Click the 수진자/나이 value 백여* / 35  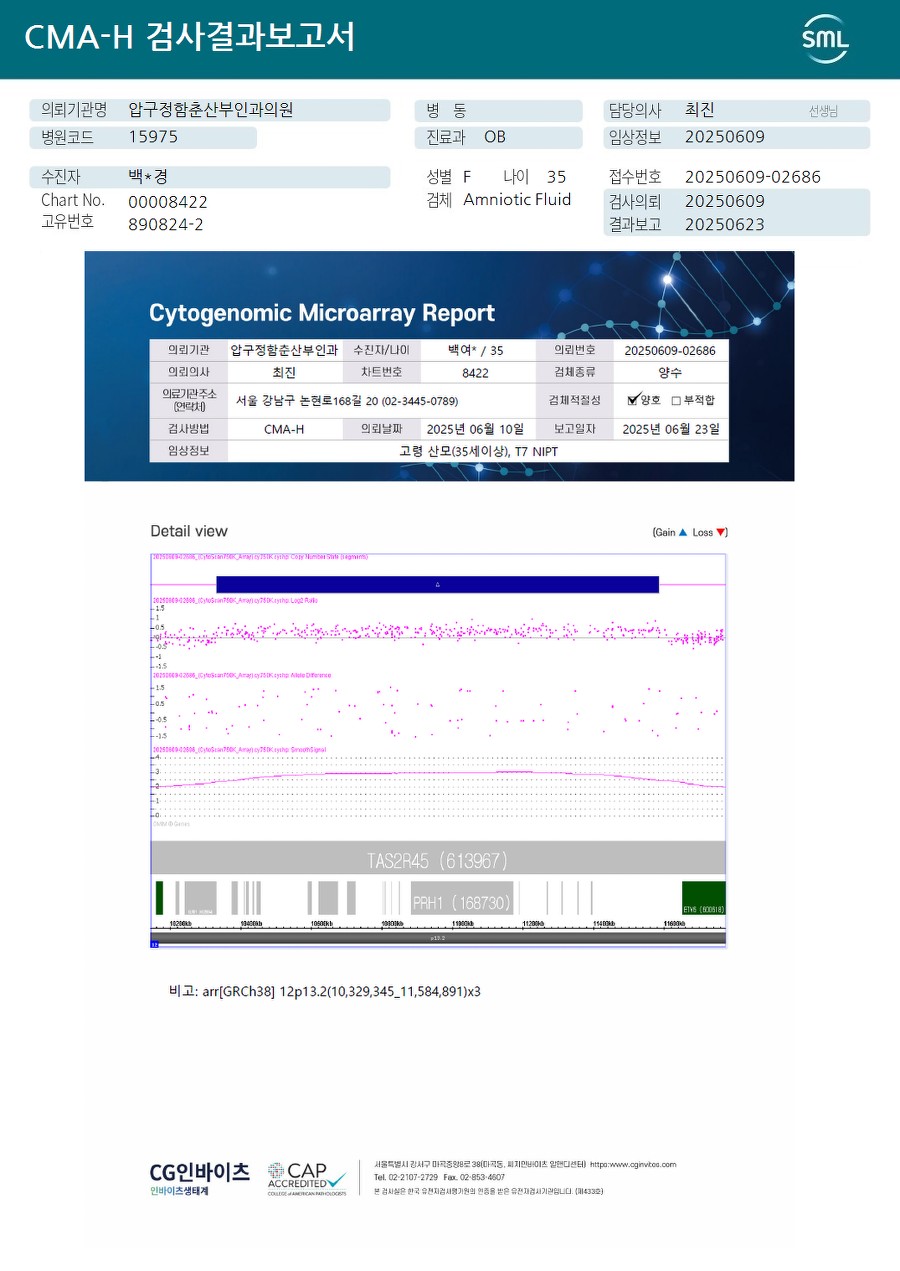point(476,351)
